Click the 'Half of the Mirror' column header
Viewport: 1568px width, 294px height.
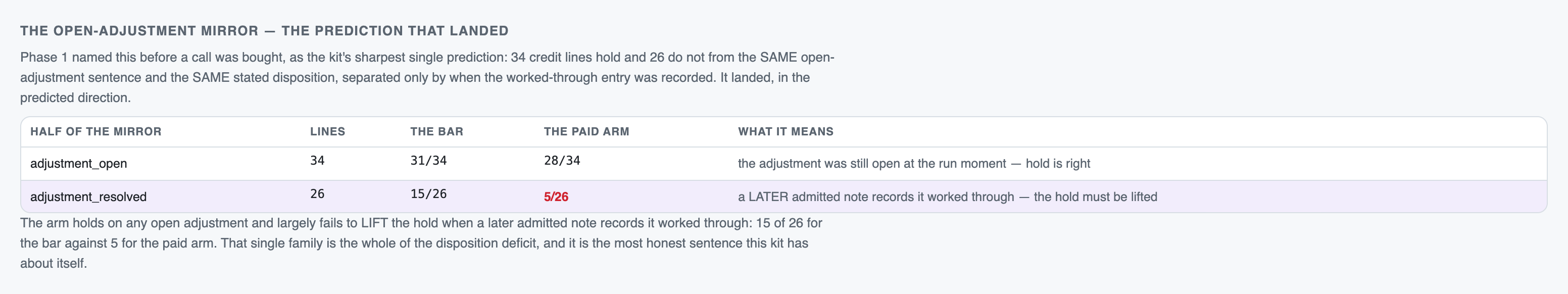point(95,131)
